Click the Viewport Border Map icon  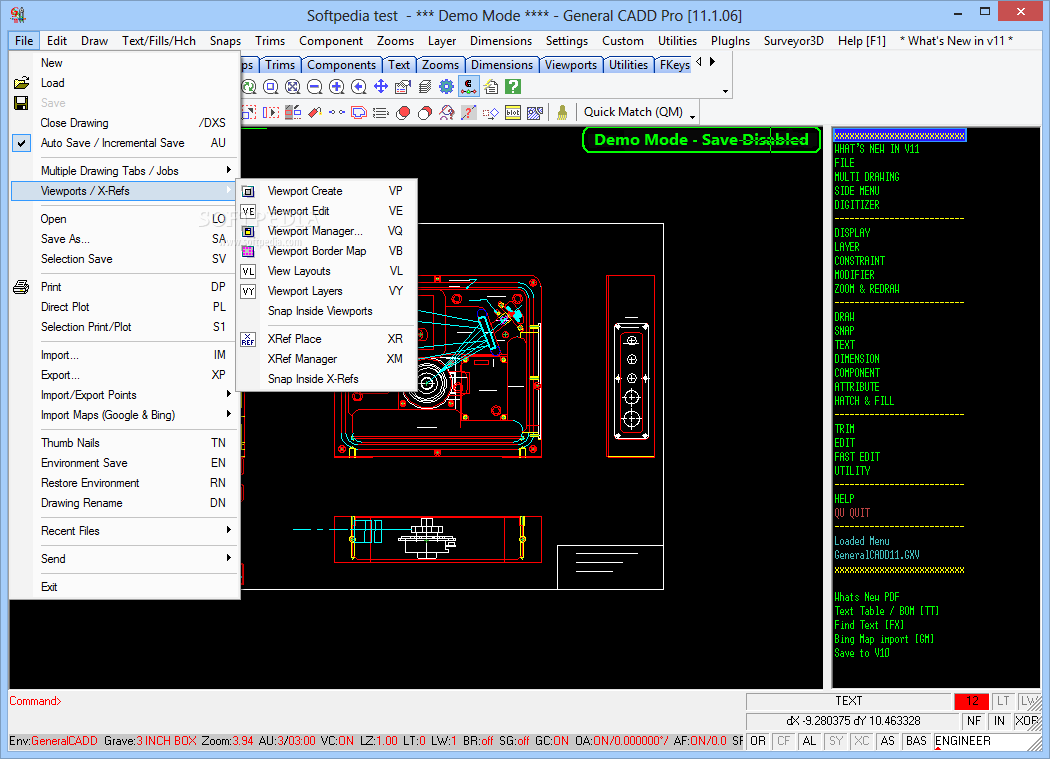(x=248, y=251)
